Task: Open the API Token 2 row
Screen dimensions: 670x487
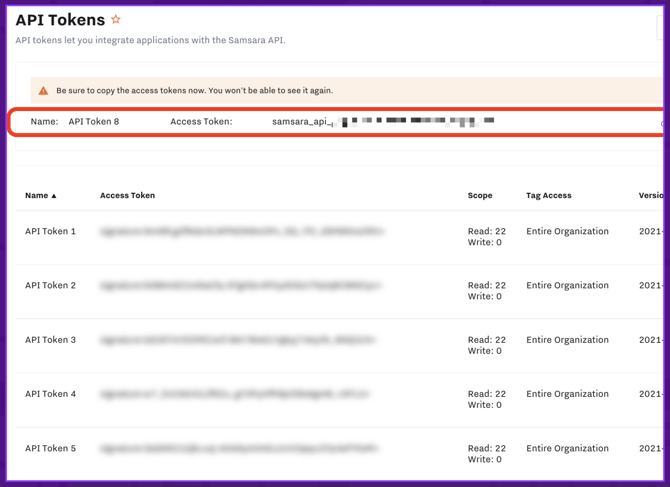Action: [x=50, y=286]
